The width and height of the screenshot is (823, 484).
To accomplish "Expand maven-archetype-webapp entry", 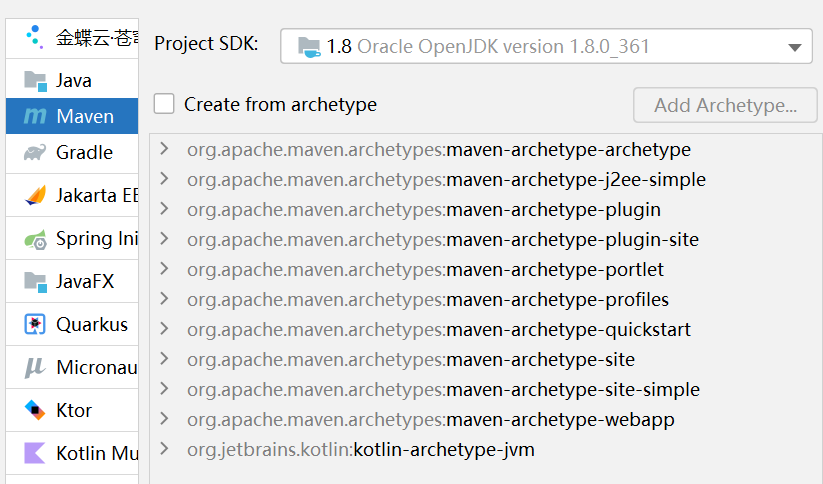I will click(x=164, y=418).
